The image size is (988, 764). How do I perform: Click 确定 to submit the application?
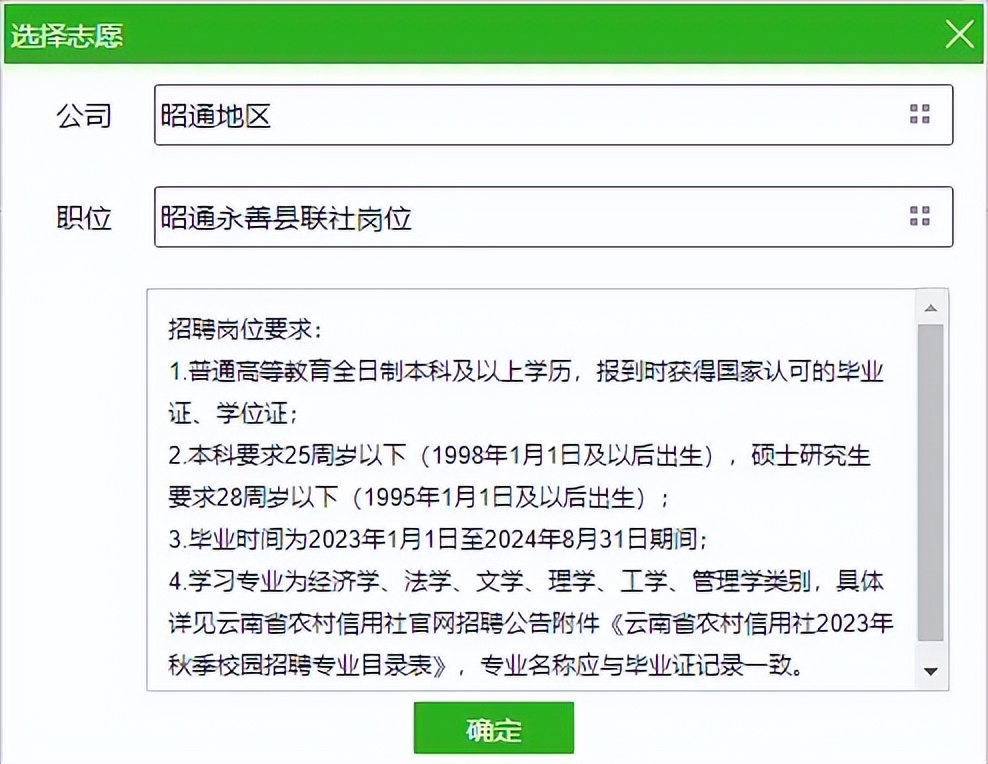click(493, 728)
